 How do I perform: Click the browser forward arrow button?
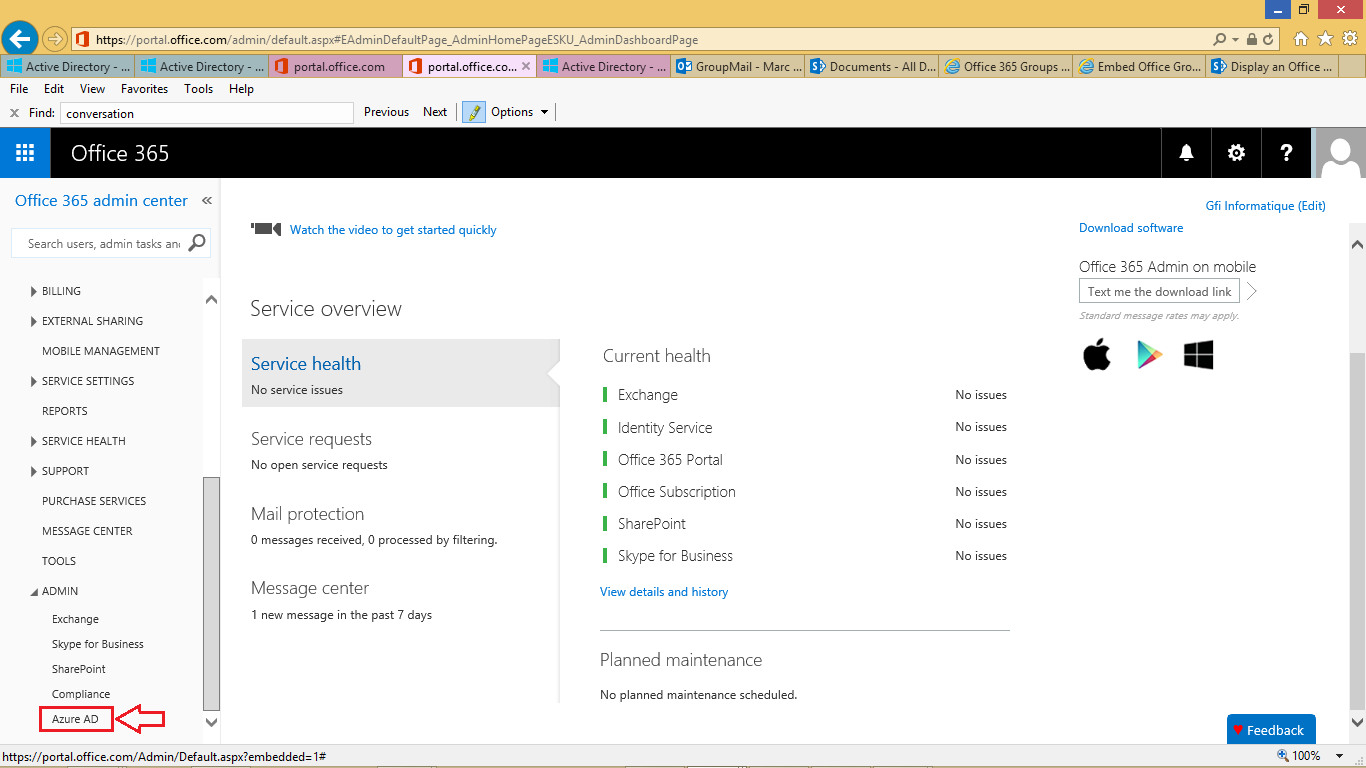[x=55, y=39]
